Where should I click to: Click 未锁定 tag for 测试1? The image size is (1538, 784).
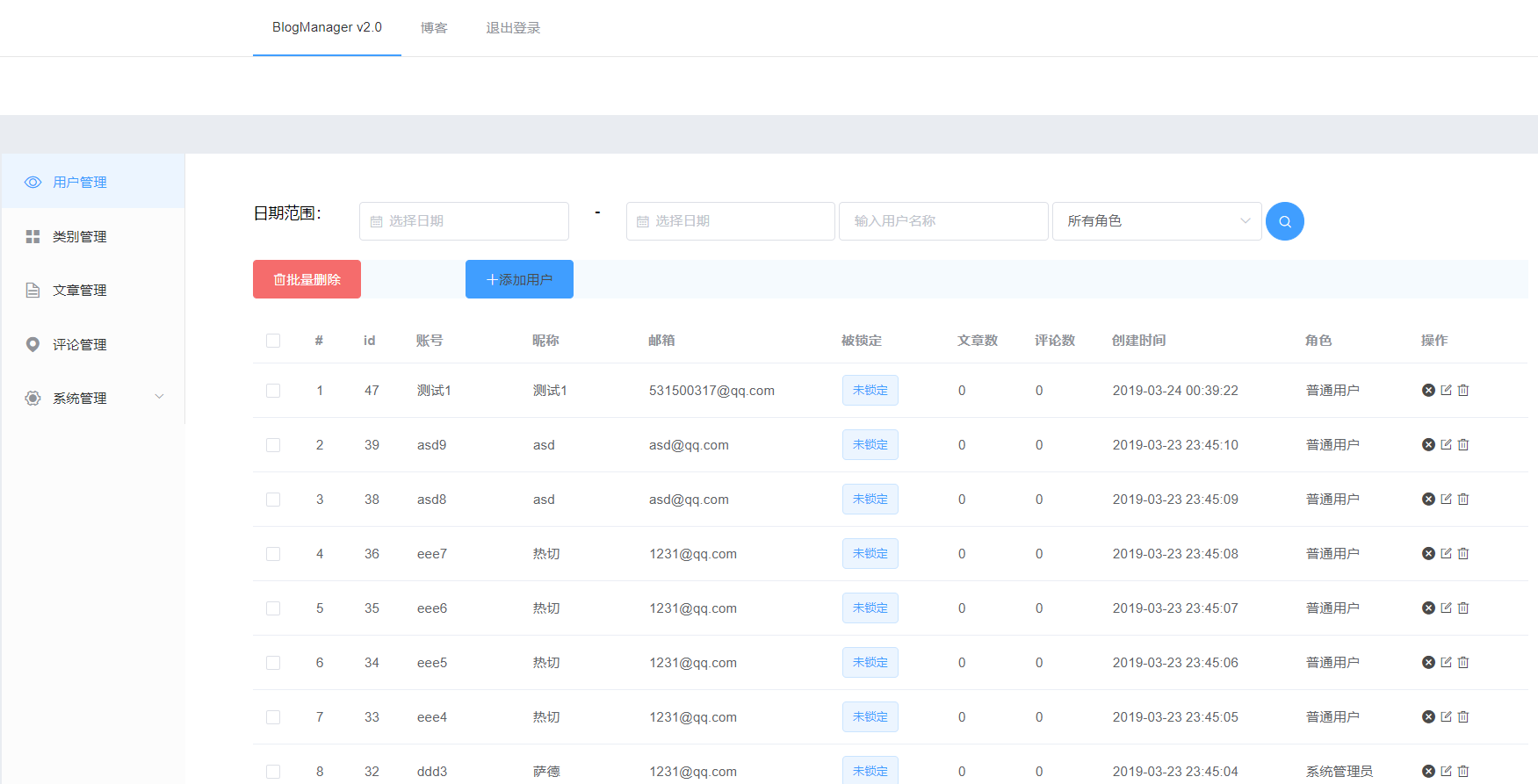coord(870,390)
